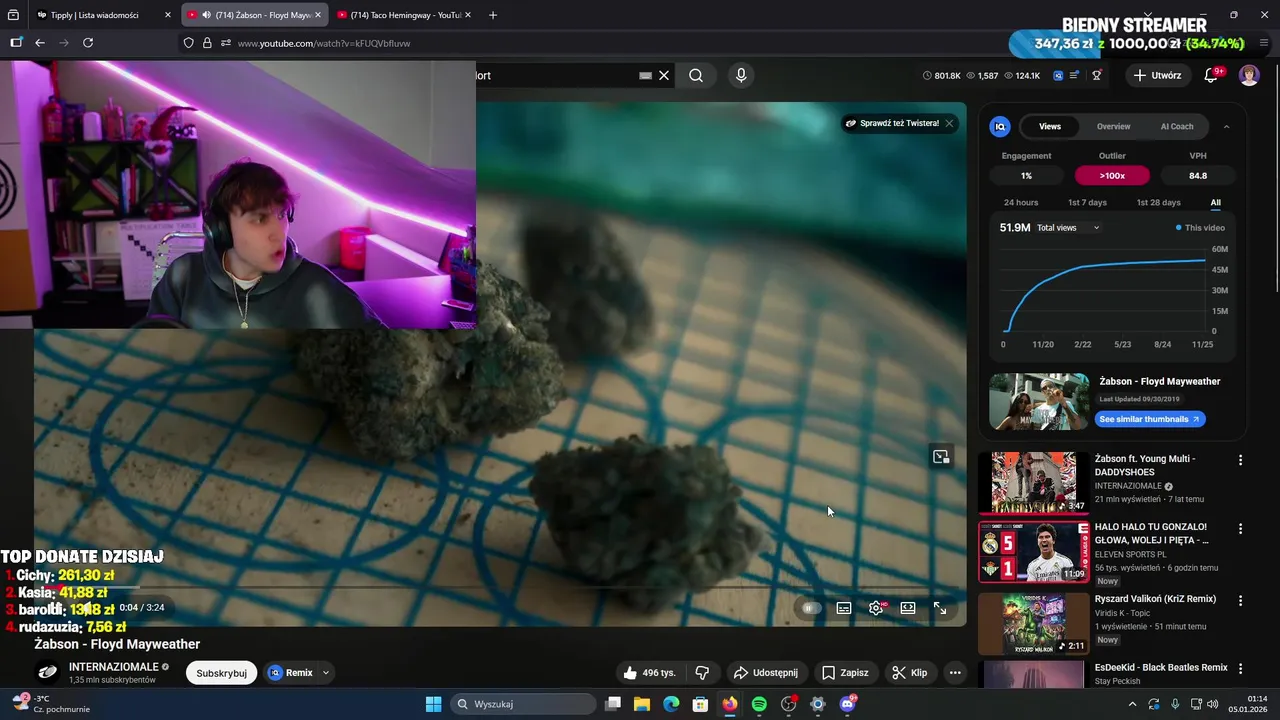Open vidIQ icon in YouTube header

tap(1057, 75)
